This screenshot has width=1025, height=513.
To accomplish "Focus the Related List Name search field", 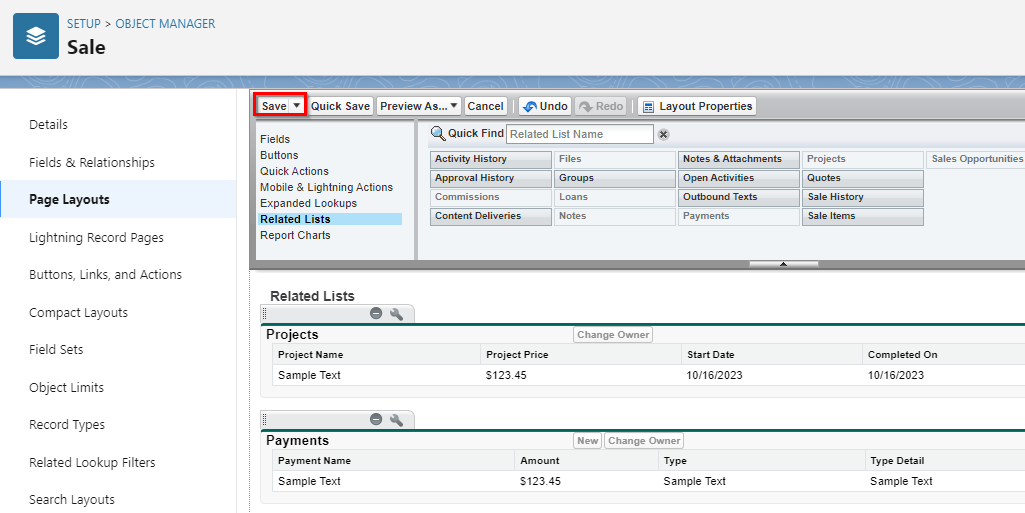I will tap(580, 134).
